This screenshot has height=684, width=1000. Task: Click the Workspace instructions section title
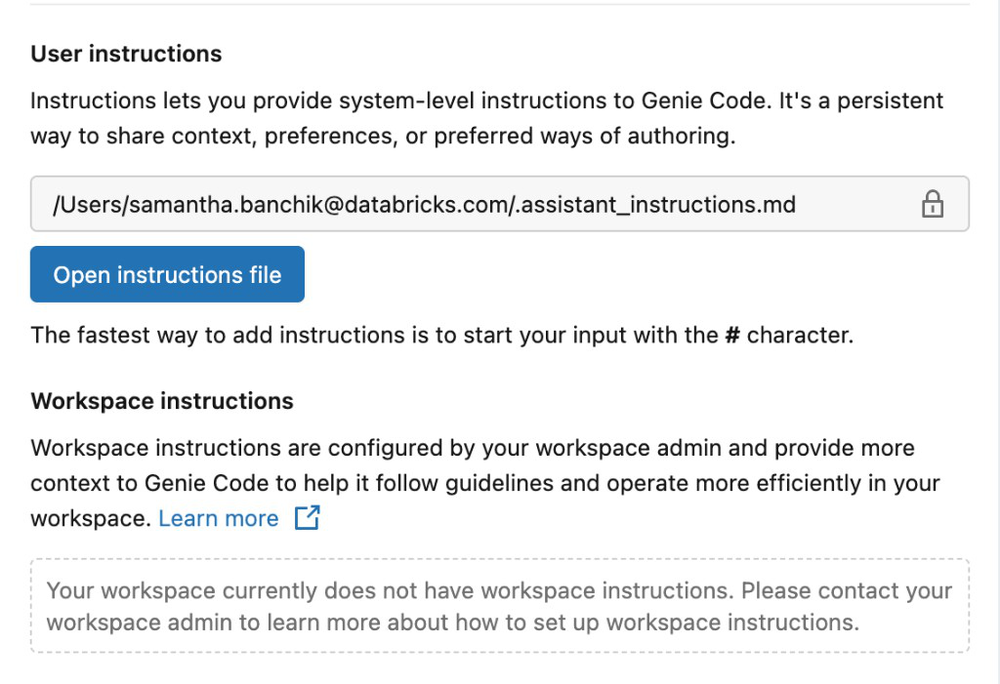(x=162, y=400)
